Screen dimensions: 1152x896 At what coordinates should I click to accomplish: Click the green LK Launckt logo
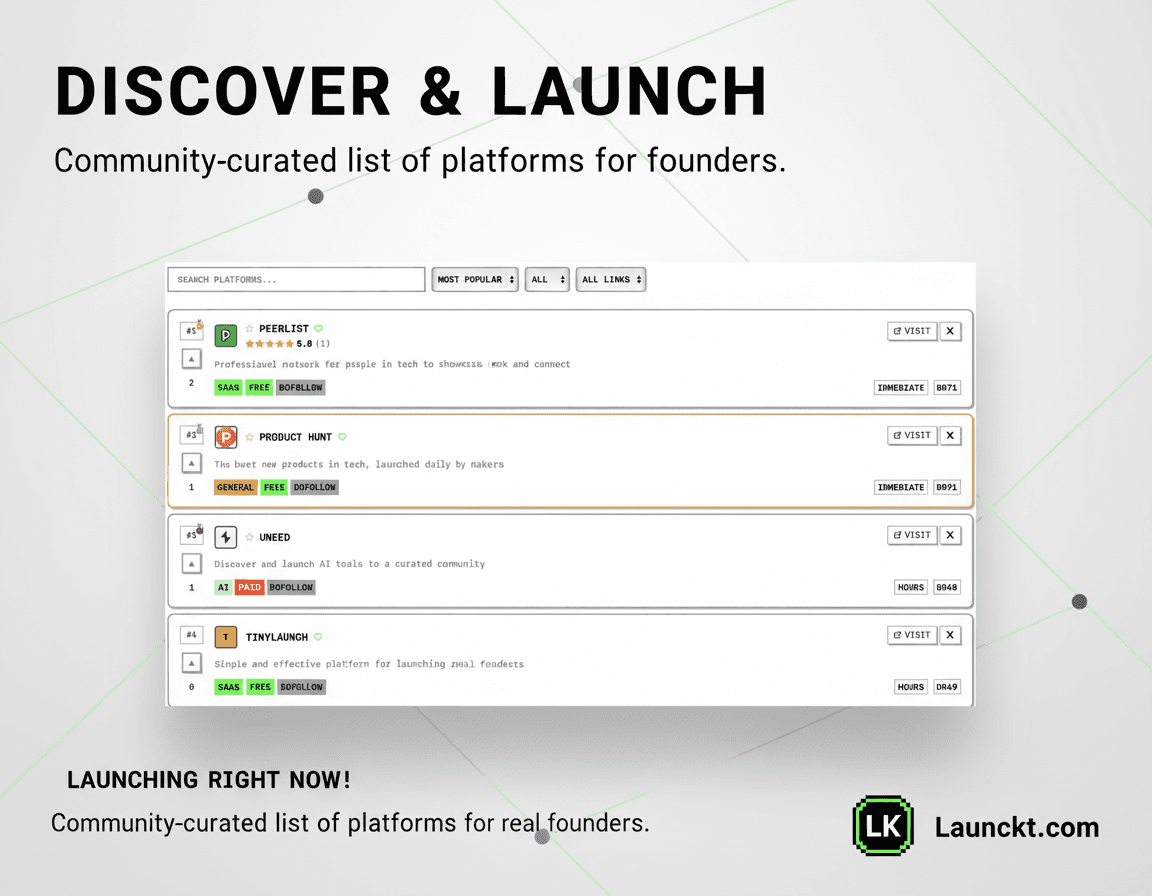pyautogui.click(x=883, y=825)
